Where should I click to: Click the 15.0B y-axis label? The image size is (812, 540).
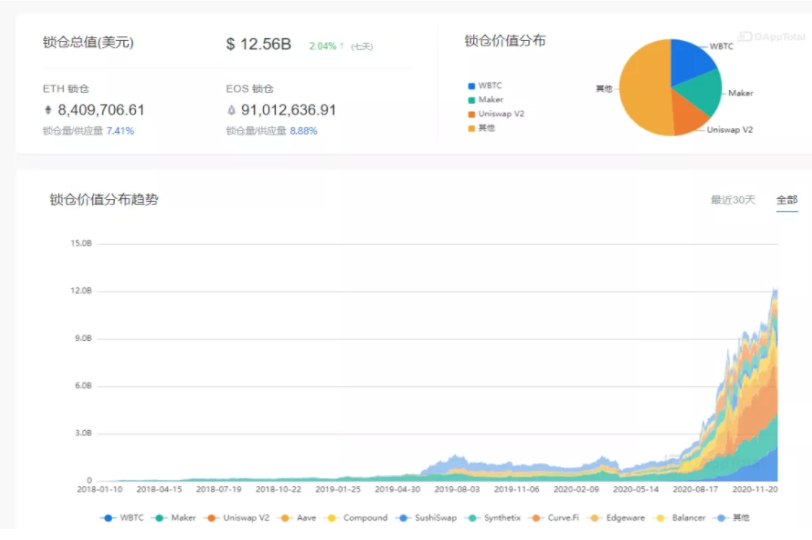[81, 243]
